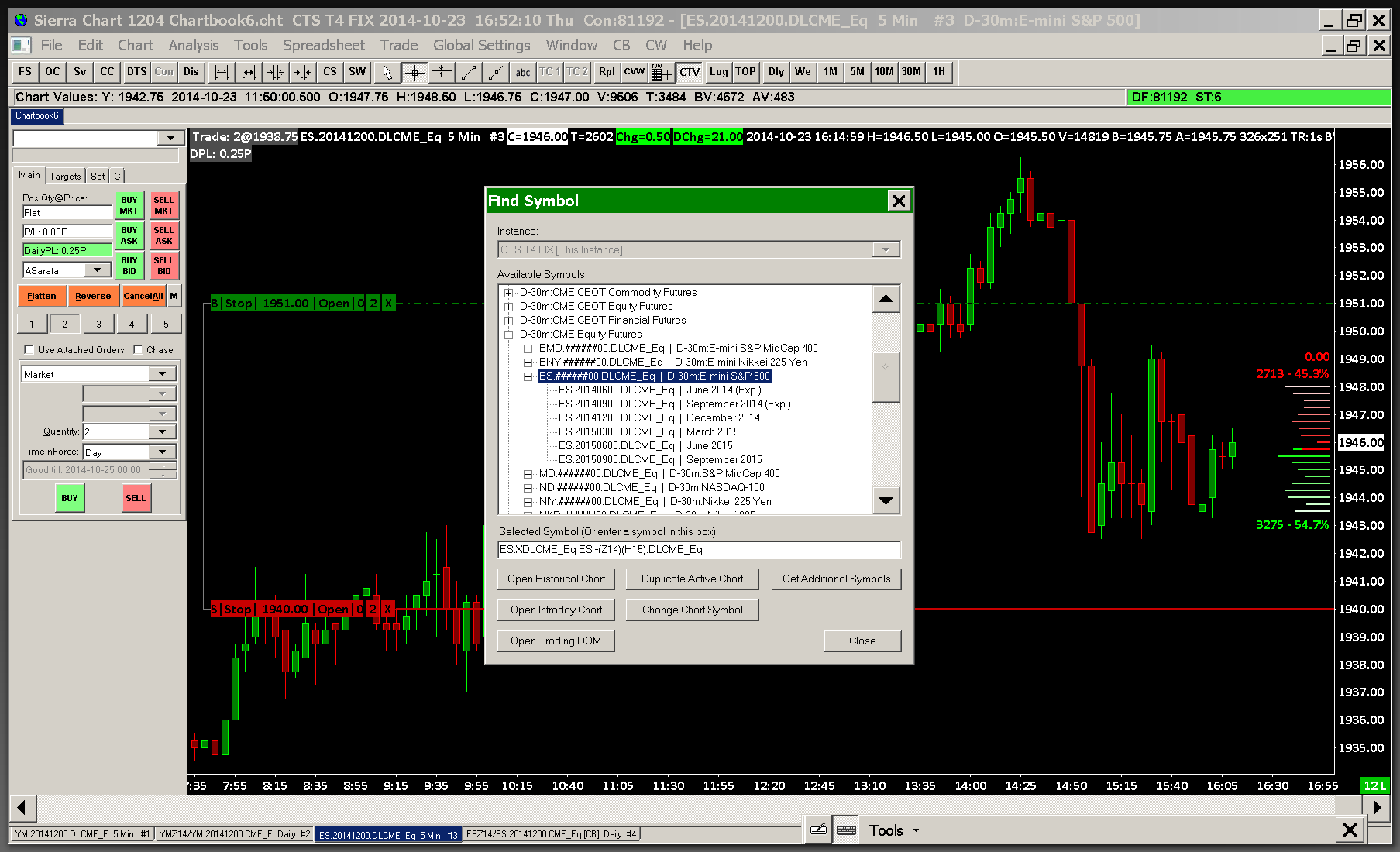Switch chart to Dly daily period
This screenshot has height=852, width=1400.
point(776,72)
